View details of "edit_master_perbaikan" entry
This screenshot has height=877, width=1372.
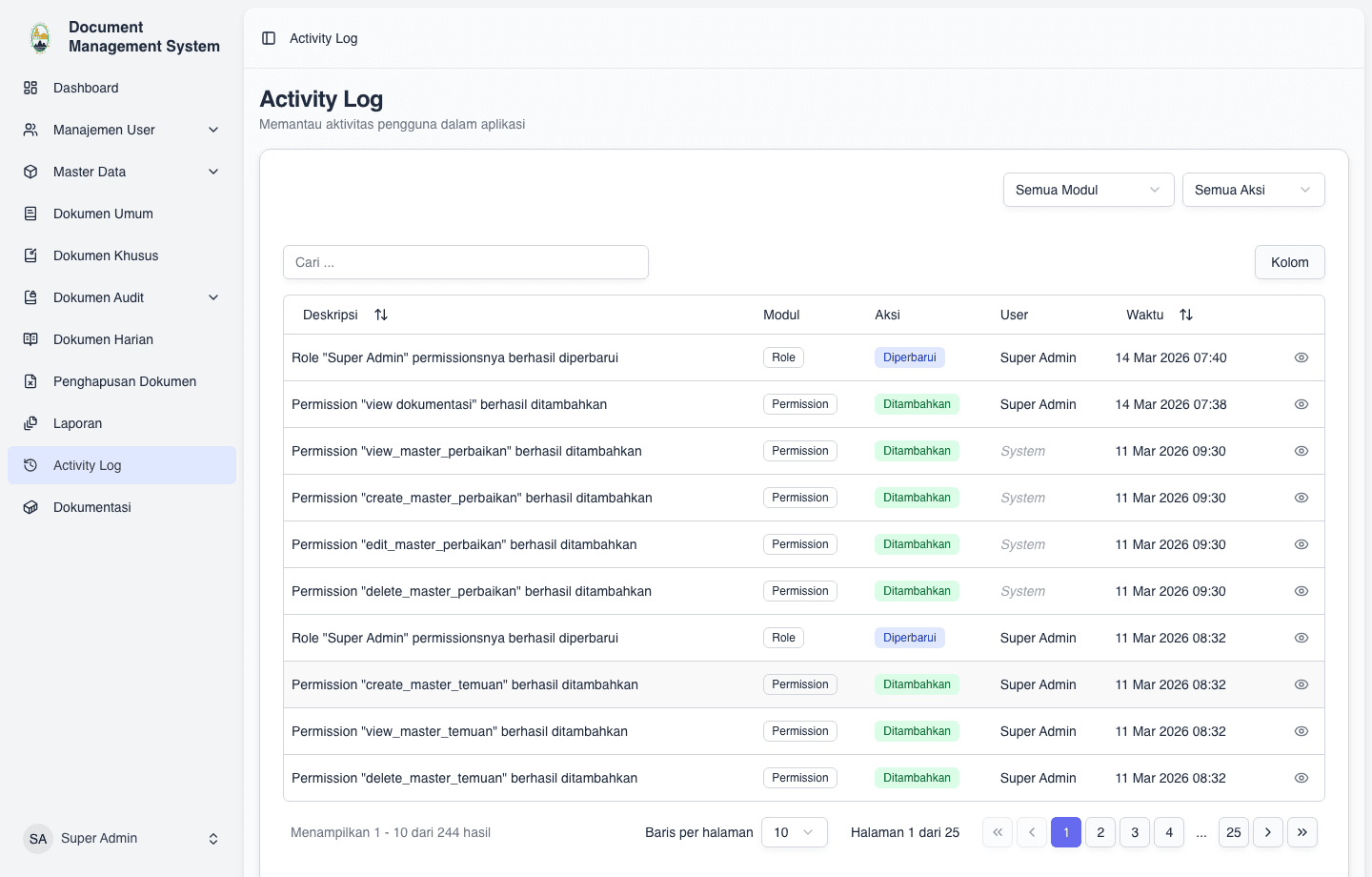pyautogui.click(x=1301, y=544)
